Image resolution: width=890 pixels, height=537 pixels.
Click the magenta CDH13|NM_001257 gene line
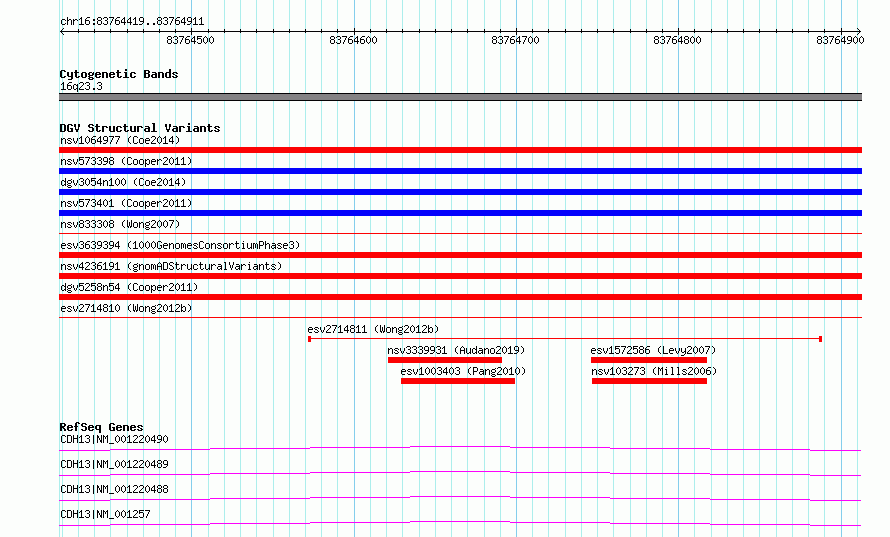460,523
